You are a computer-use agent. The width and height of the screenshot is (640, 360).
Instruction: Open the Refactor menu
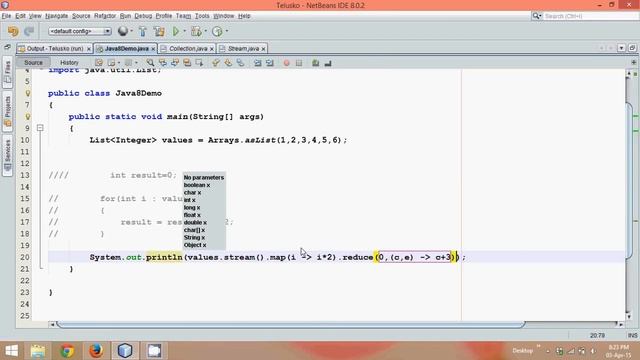[105, 16]
